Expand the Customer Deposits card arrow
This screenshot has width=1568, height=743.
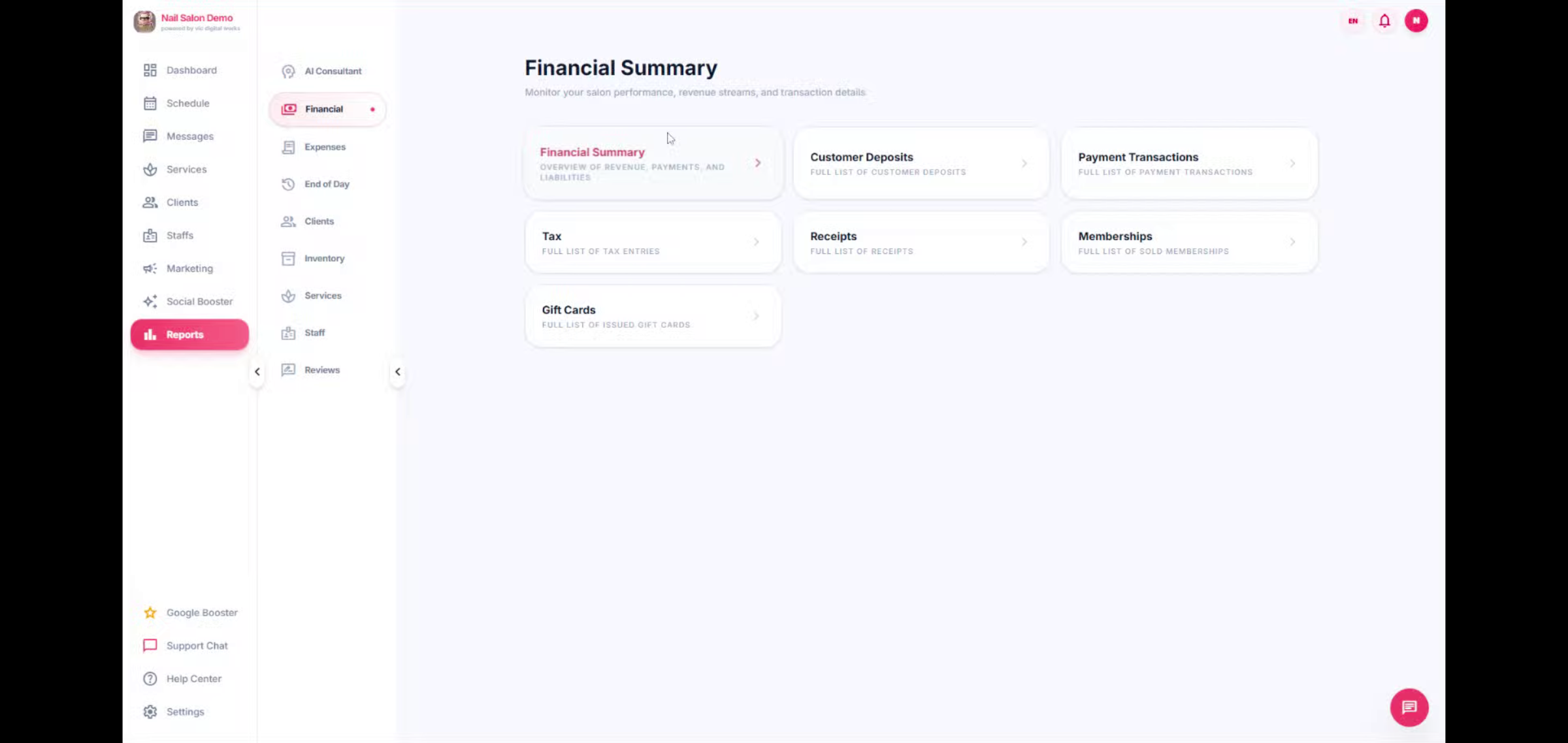[x=1024, y=163]
